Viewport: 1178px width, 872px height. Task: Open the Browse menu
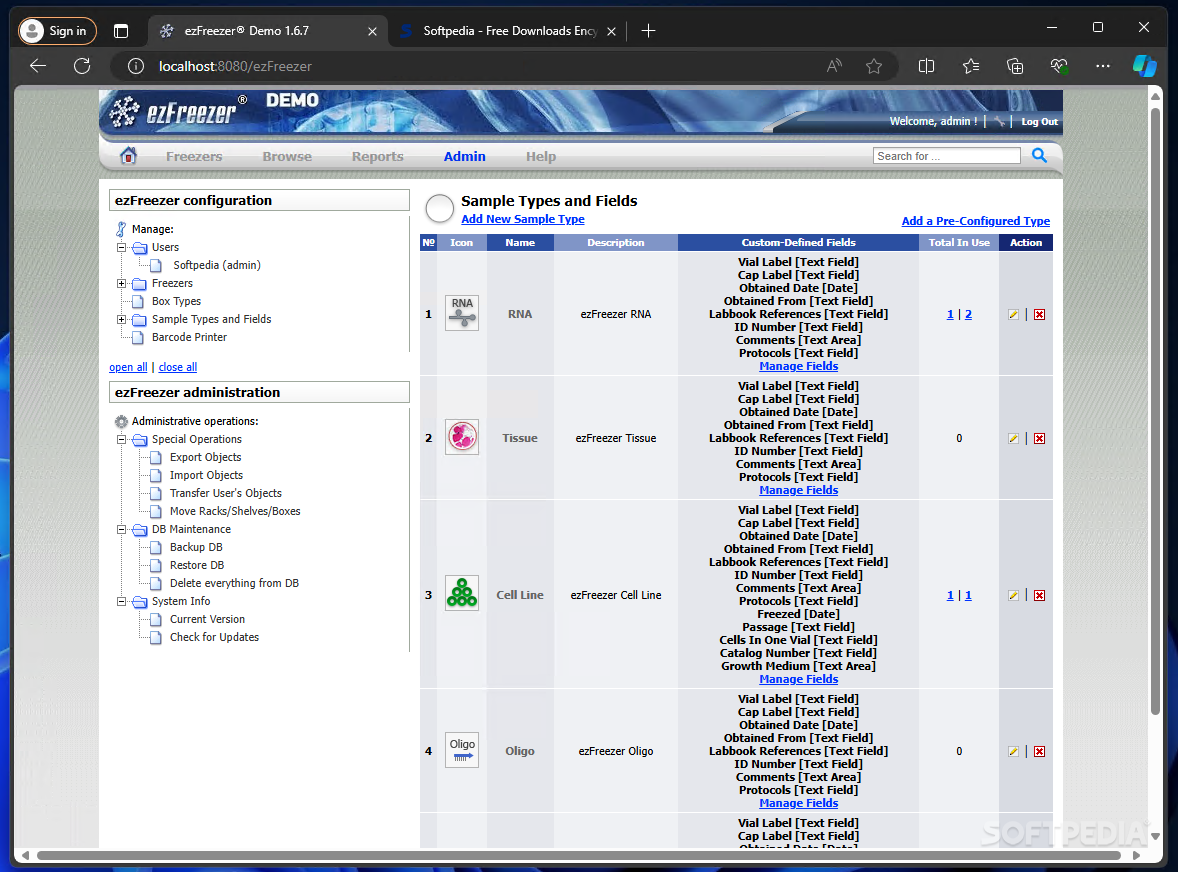pos(287,156)
